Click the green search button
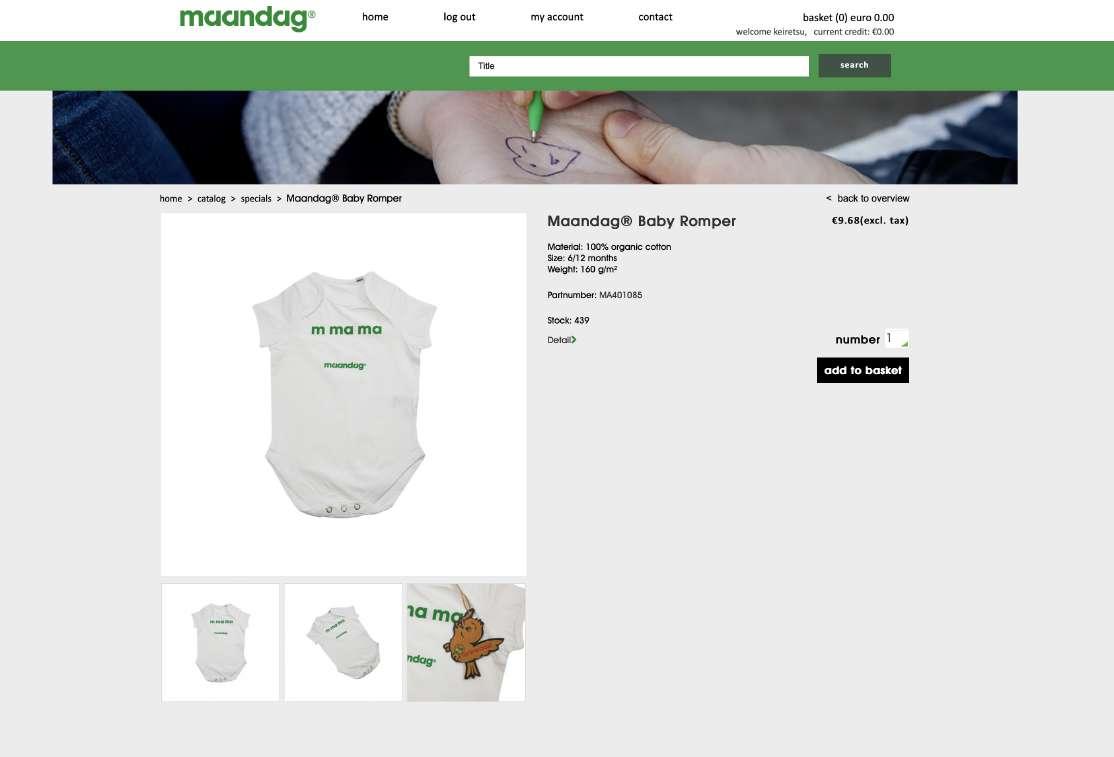1114x757 pixels. 854,65
